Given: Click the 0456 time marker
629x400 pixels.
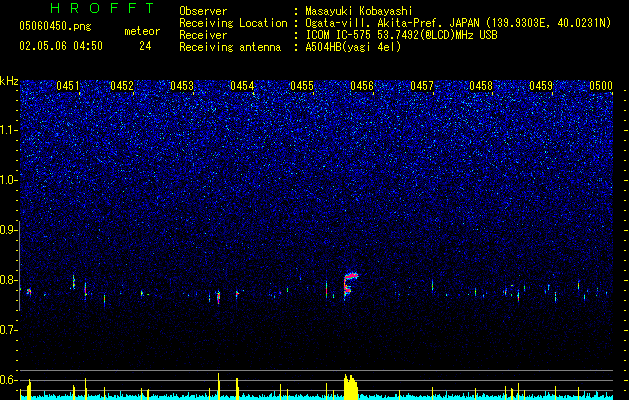Looking at the screenshot, I should coord(362,85).
